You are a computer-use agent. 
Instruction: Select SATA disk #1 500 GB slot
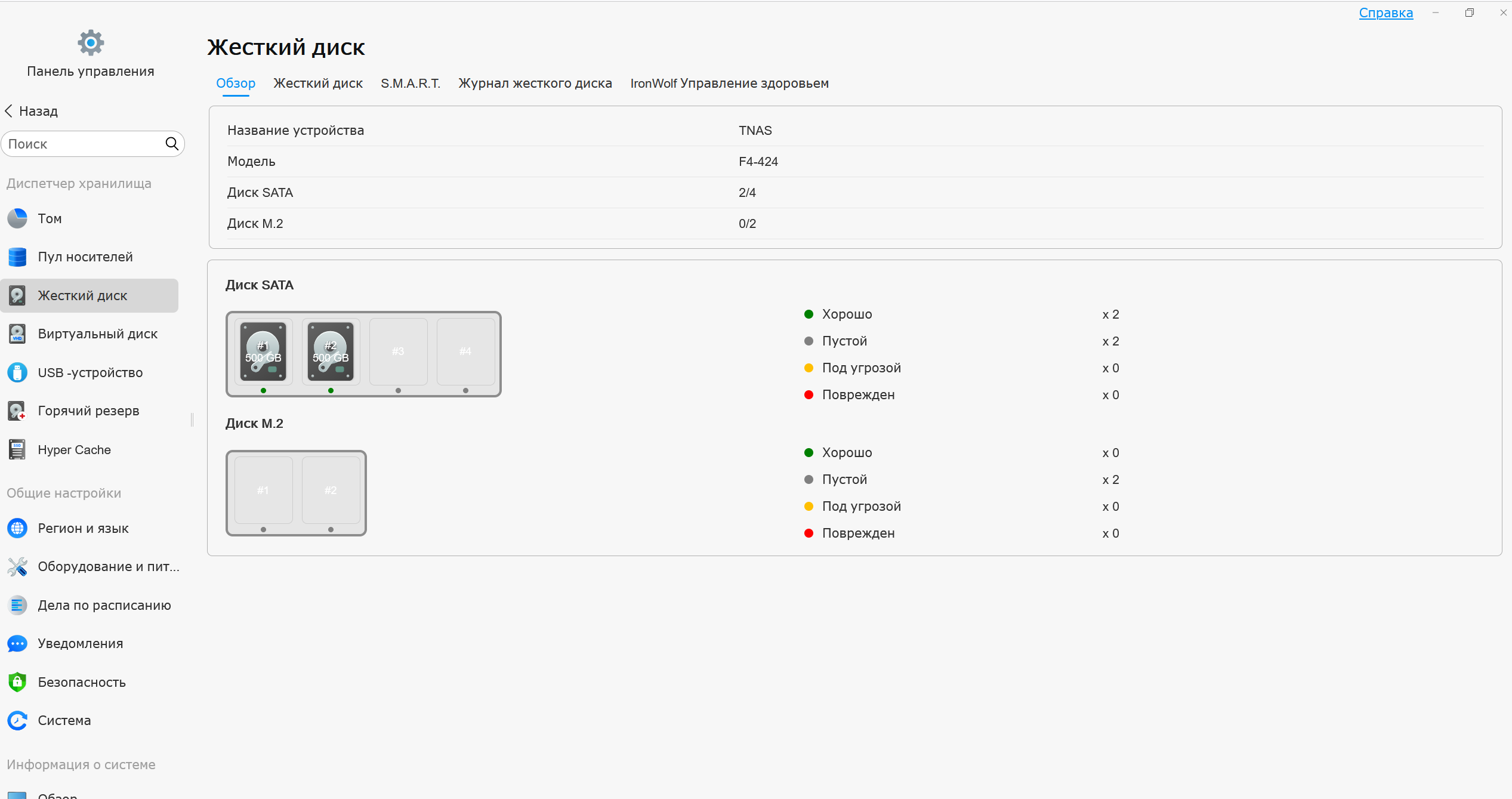point(263,352)
